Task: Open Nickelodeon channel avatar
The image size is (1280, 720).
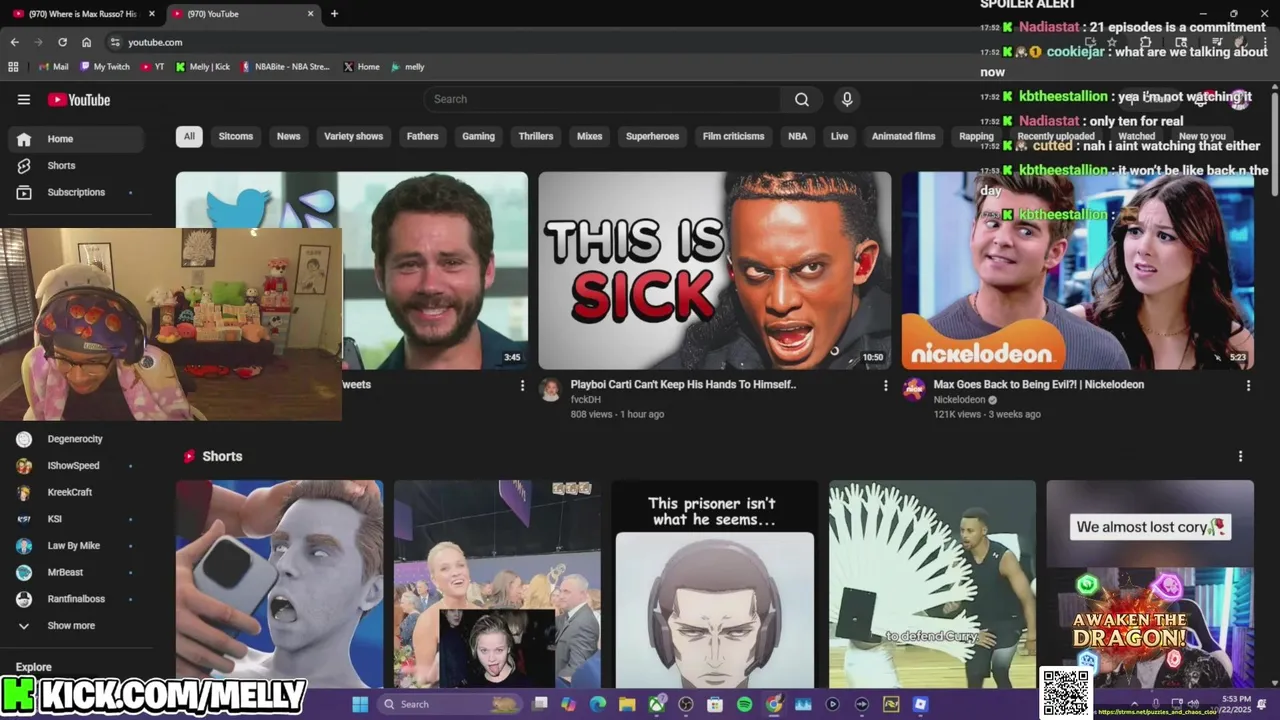Action: tap(913, 389)
